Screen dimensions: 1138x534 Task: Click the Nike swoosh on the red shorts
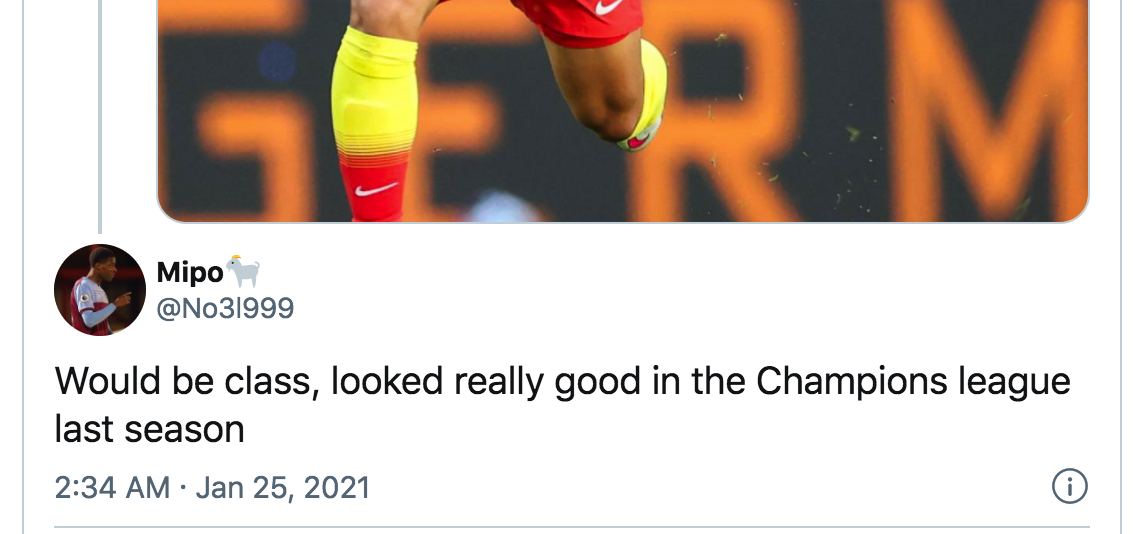coord(608,8)
